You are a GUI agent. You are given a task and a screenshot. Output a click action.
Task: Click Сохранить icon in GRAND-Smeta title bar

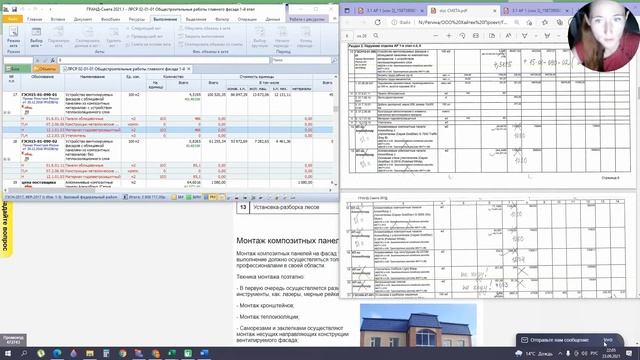pyautogui.click(x=14, y=9)
